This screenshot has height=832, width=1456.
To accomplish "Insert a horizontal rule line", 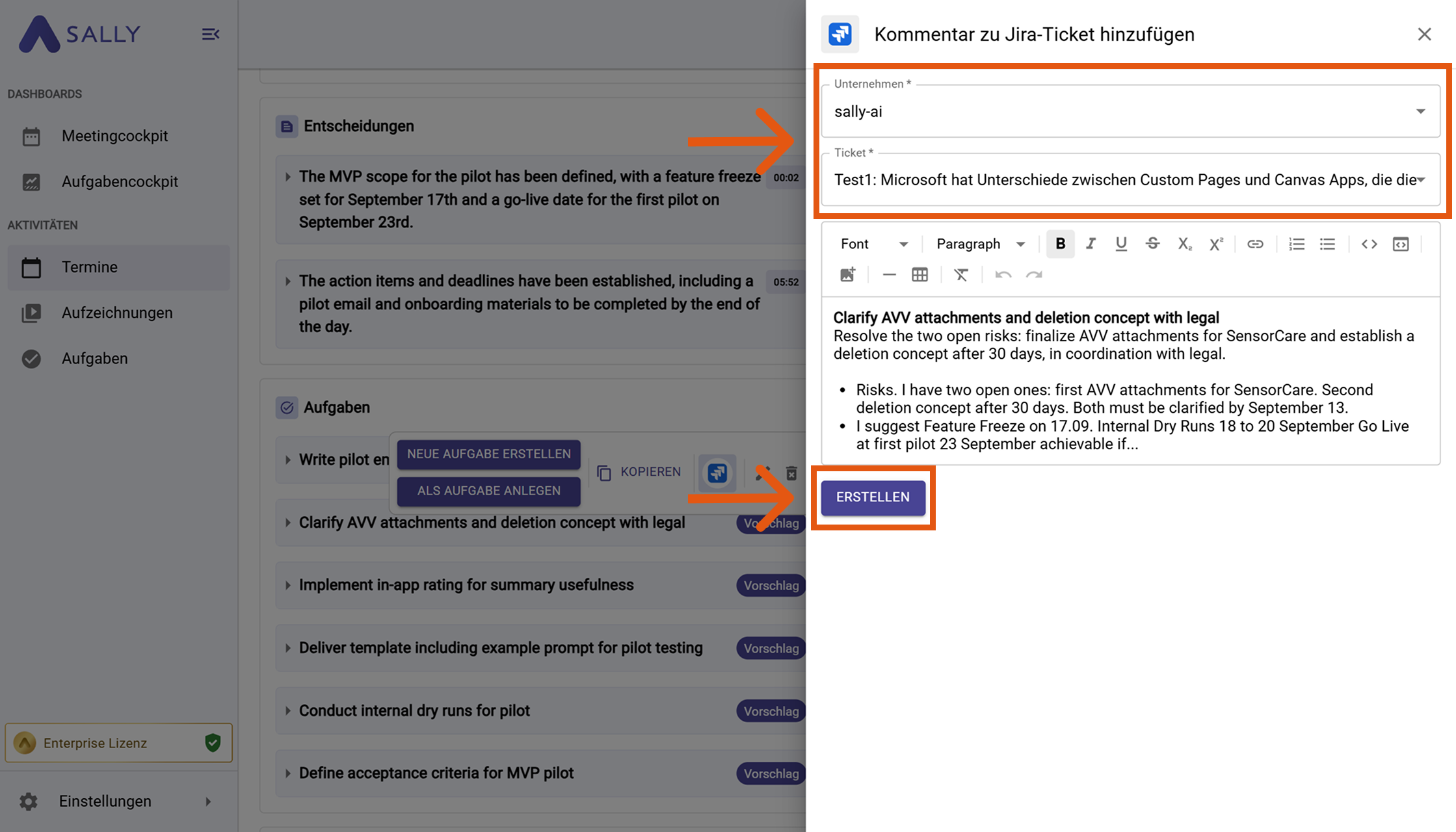I will pos(889,275).
